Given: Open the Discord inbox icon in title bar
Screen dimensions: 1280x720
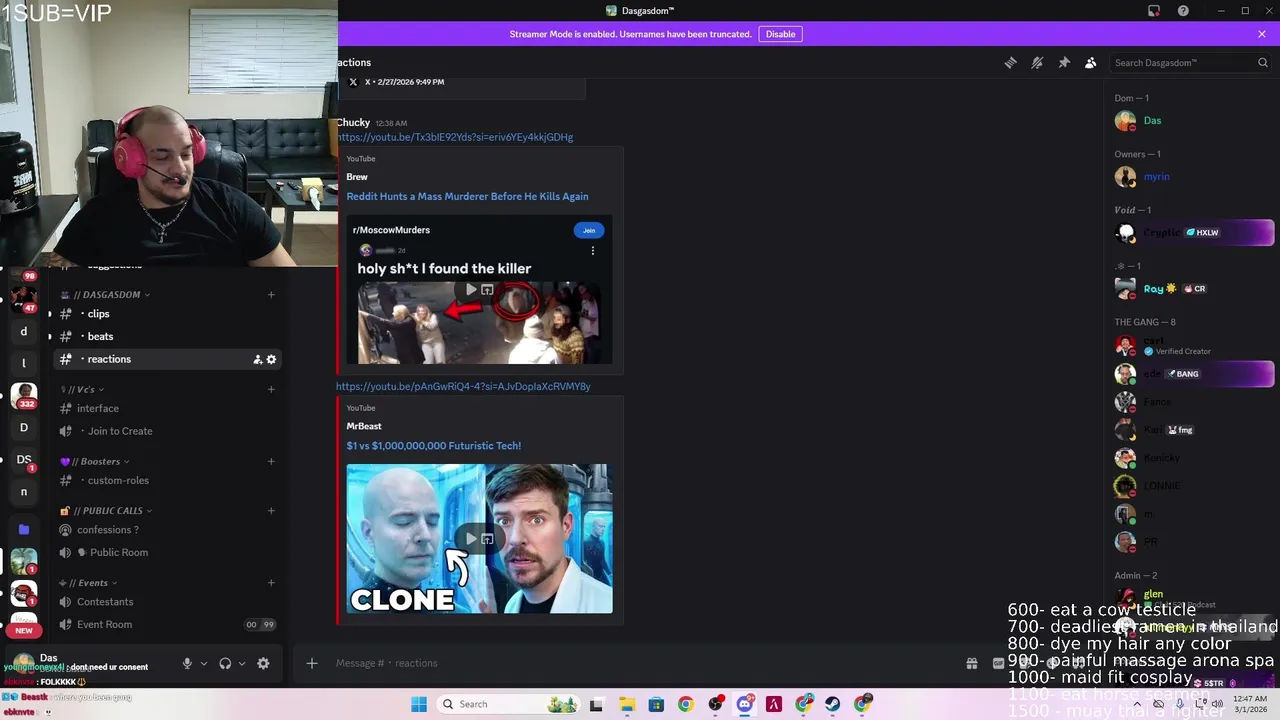Looking at the screenshot, I should pos(1154,11).
